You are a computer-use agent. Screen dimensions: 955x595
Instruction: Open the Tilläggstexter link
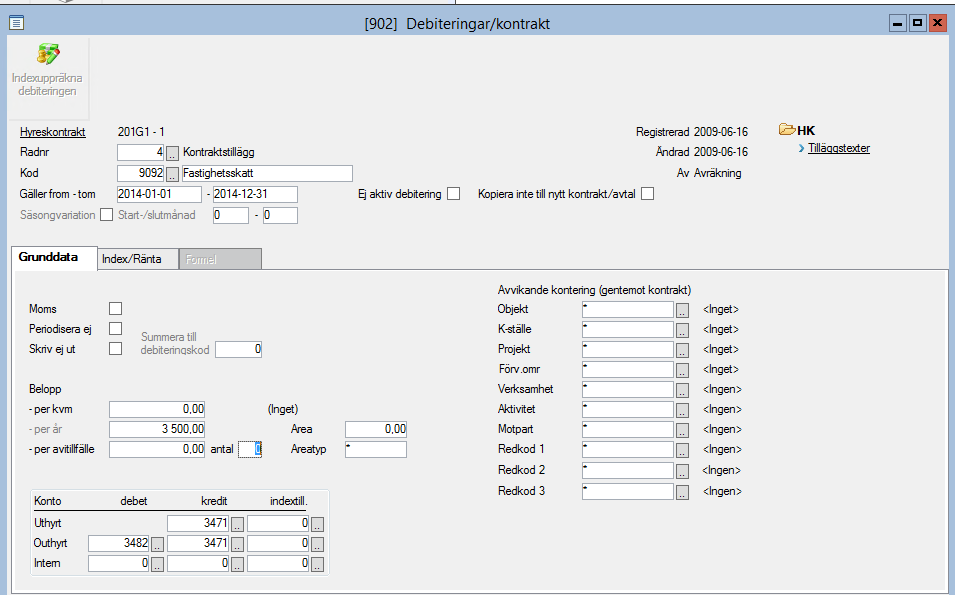click(839, 148)
